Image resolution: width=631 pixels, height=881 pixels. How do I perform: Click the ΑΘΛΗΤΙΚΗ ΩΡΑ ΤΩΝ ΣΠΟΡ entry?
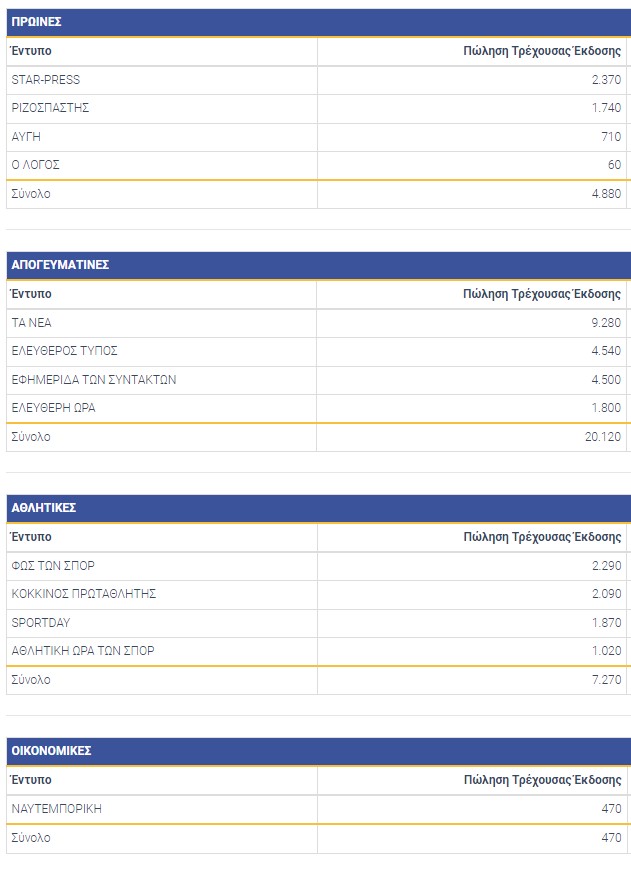click(83, 651)
